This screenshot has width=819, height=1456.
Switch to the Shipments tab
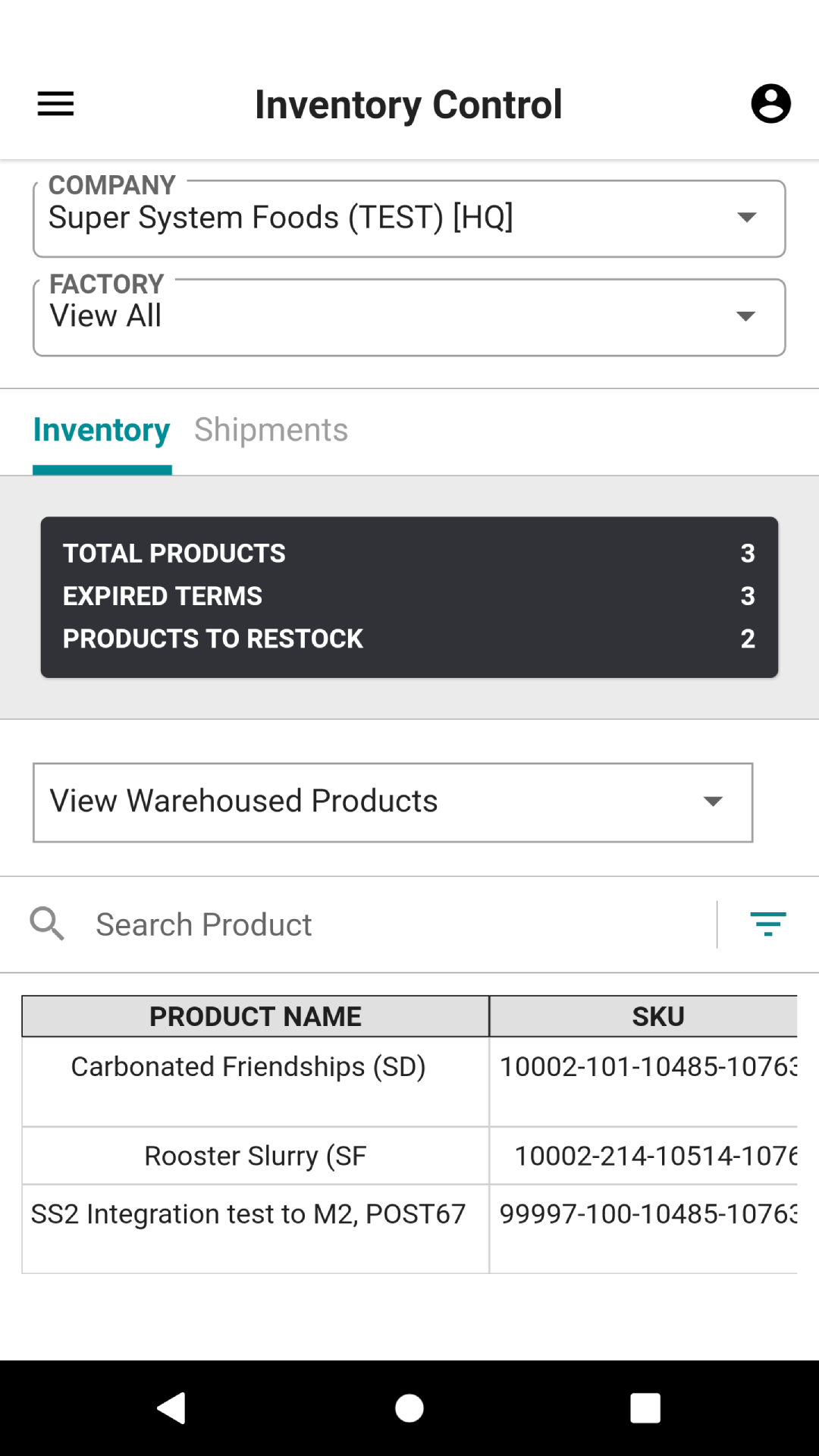click(271, 430)
